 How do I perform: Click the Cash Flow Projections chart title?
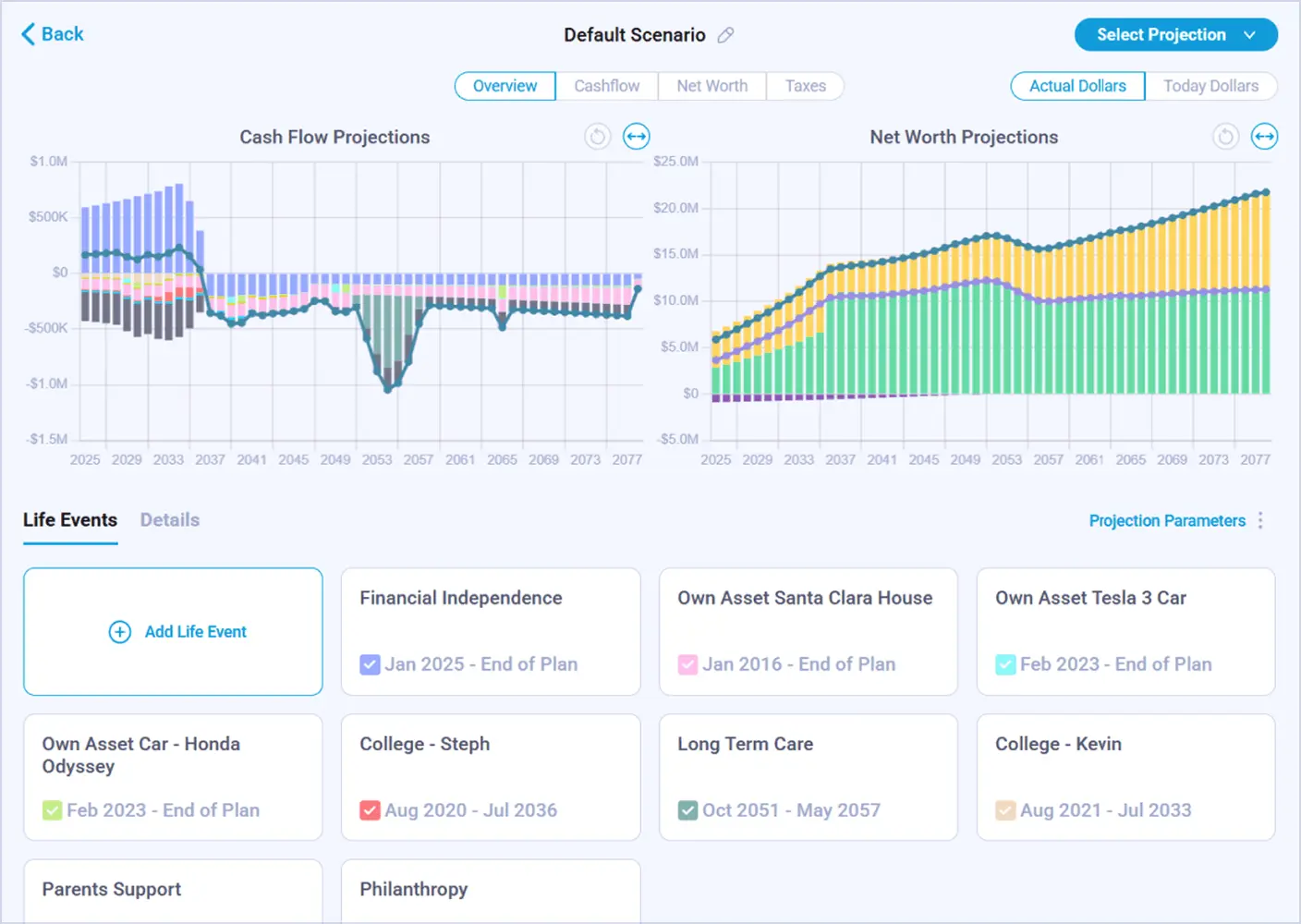(x=334, y=137)
